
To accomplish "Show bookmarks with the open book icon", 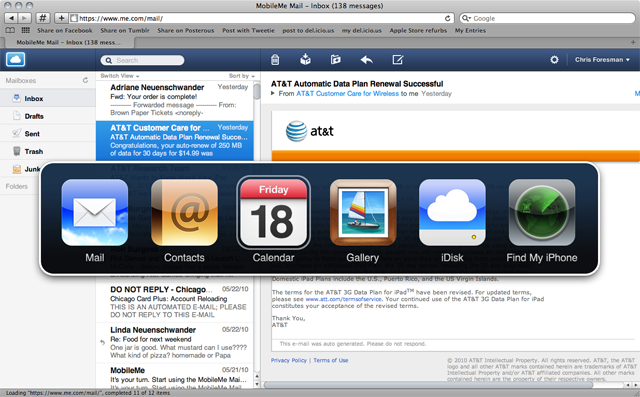I will coord(10,30).
